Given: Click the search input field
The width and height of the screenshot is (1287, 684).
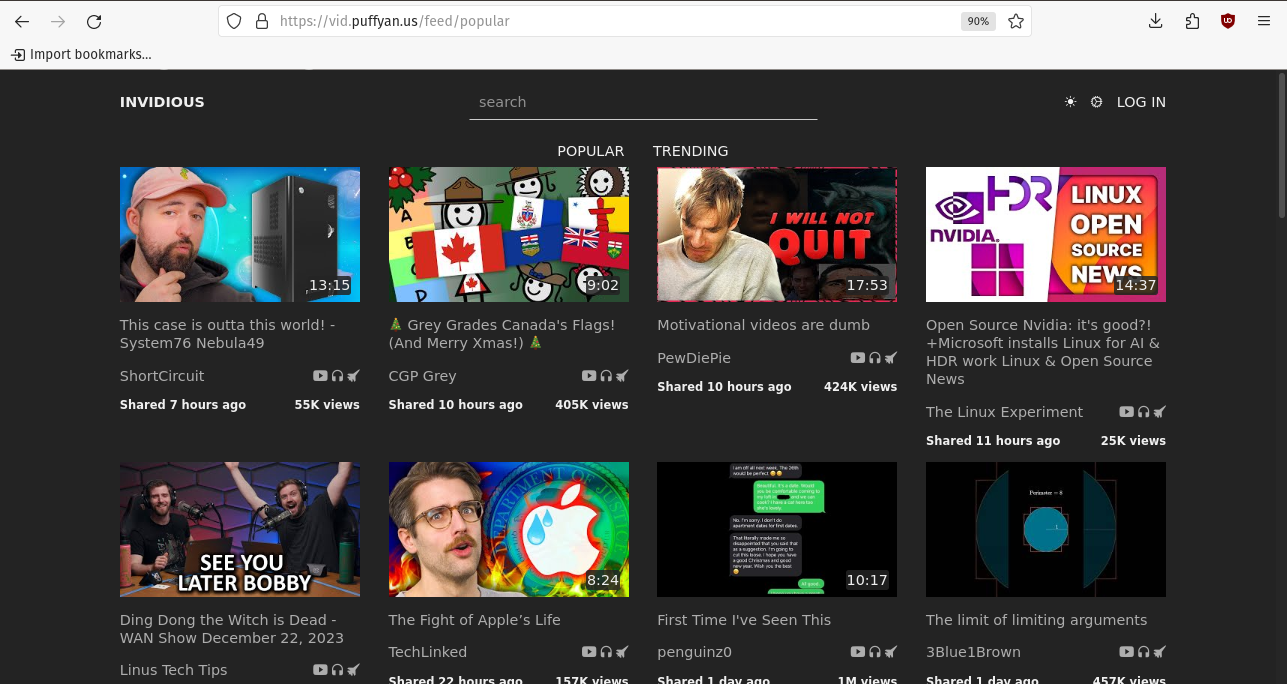Looking at the screenshot, I should (643, 102).
